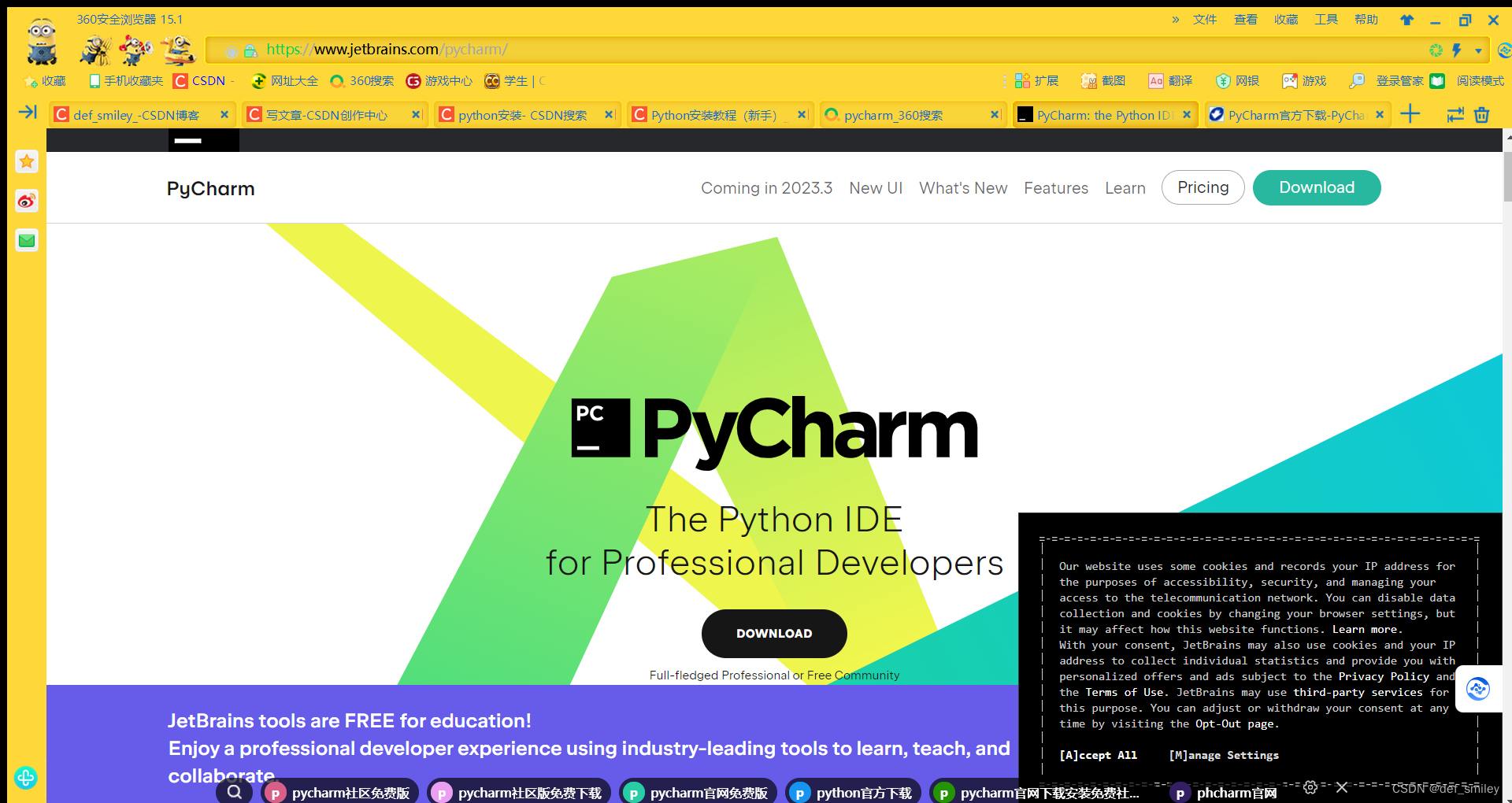Switch to the def_smiley_-CSDN博客 tab
This screenshot has height=803, width=1512.
coord(135,115)
